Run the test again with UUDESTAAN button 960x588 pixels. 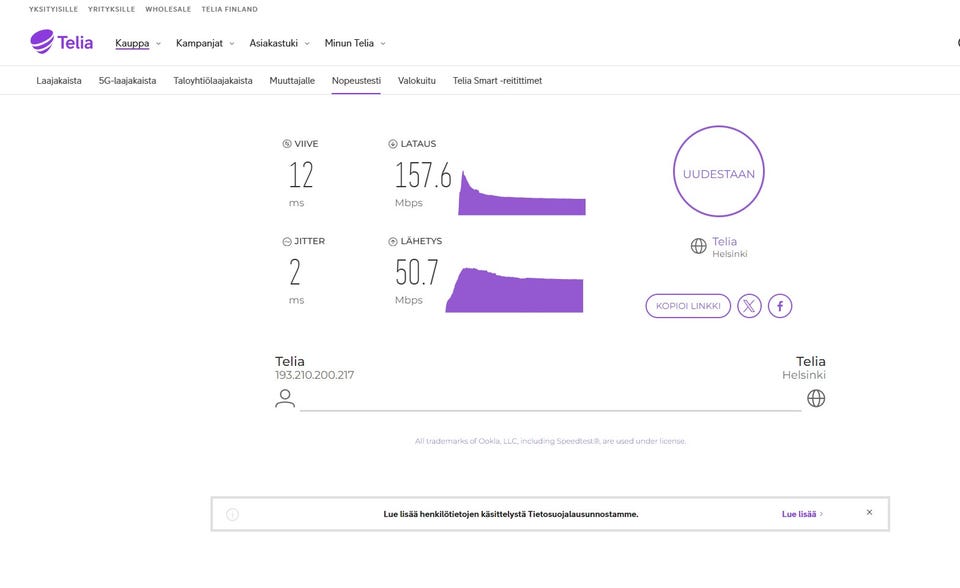coord(719,172)
